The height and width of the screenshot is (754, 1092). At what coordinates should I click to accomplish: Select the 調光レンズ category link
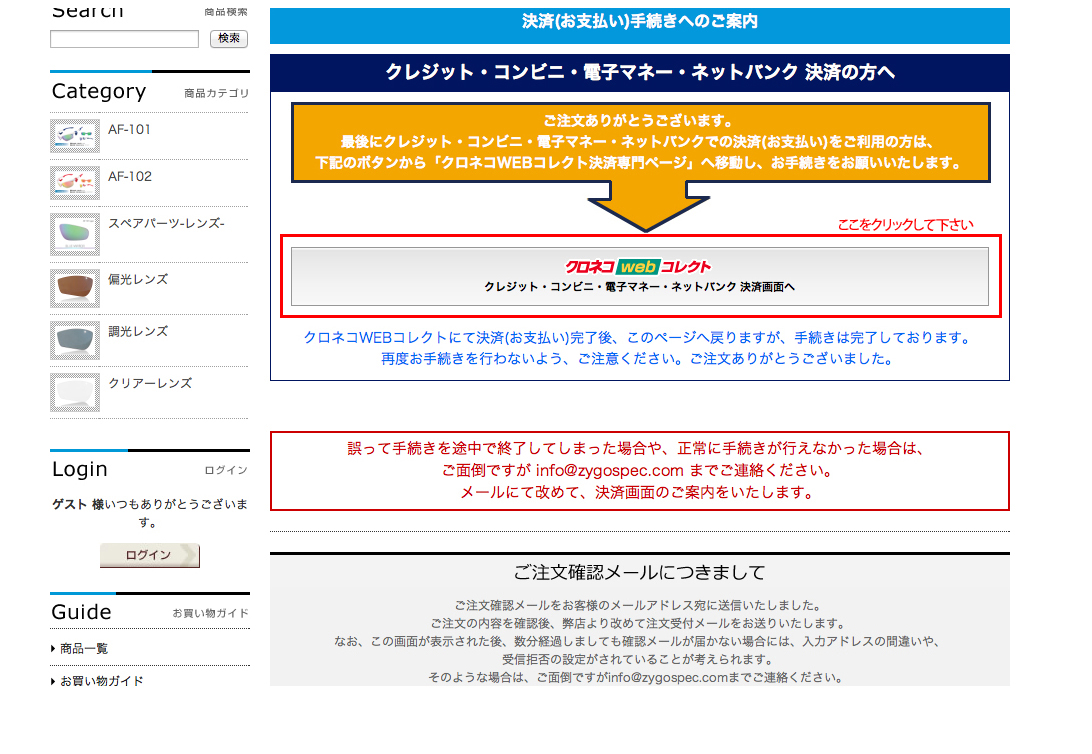pos(138,331)
